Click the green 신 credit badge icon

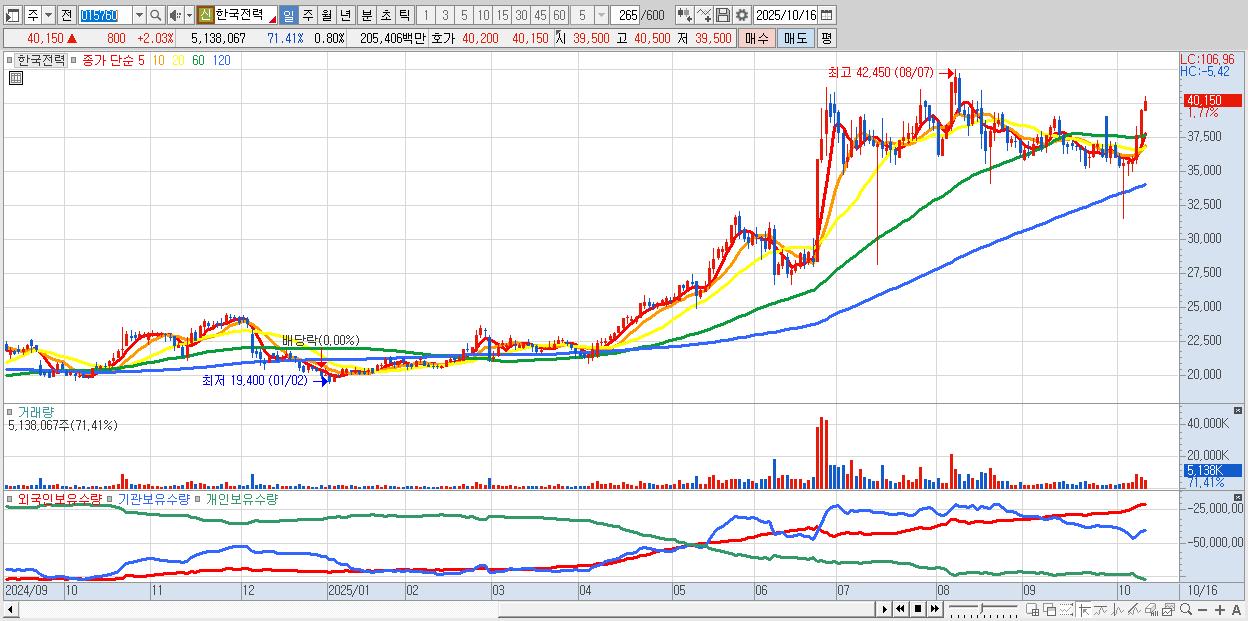(x=205, y=15)
